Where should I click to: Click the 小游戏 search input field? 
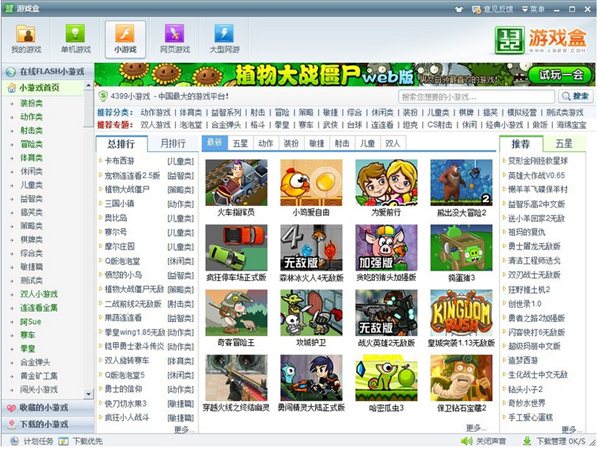click(476, 97)
